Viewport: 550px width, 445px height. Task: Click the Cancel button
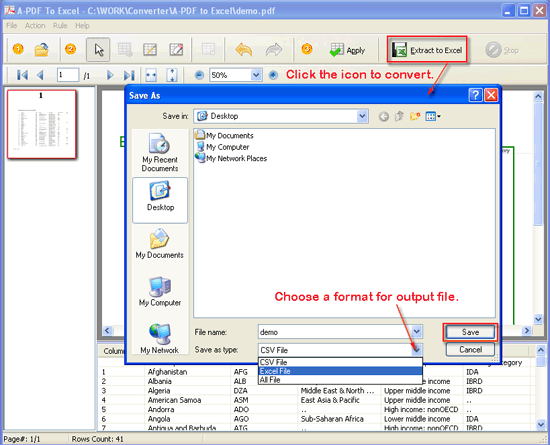pos(470,350)
